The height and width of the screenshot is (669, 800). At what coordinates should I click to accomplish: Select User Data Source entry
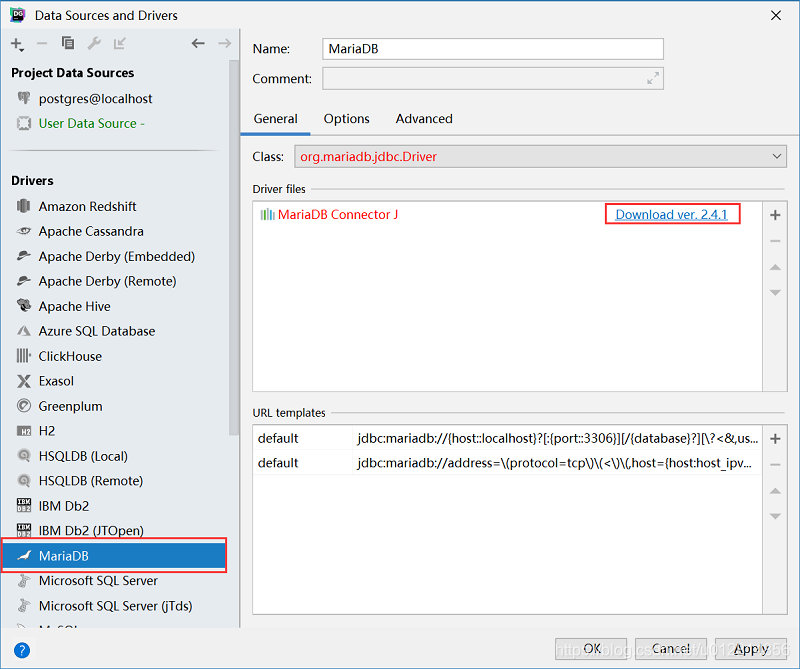point(91,123)
